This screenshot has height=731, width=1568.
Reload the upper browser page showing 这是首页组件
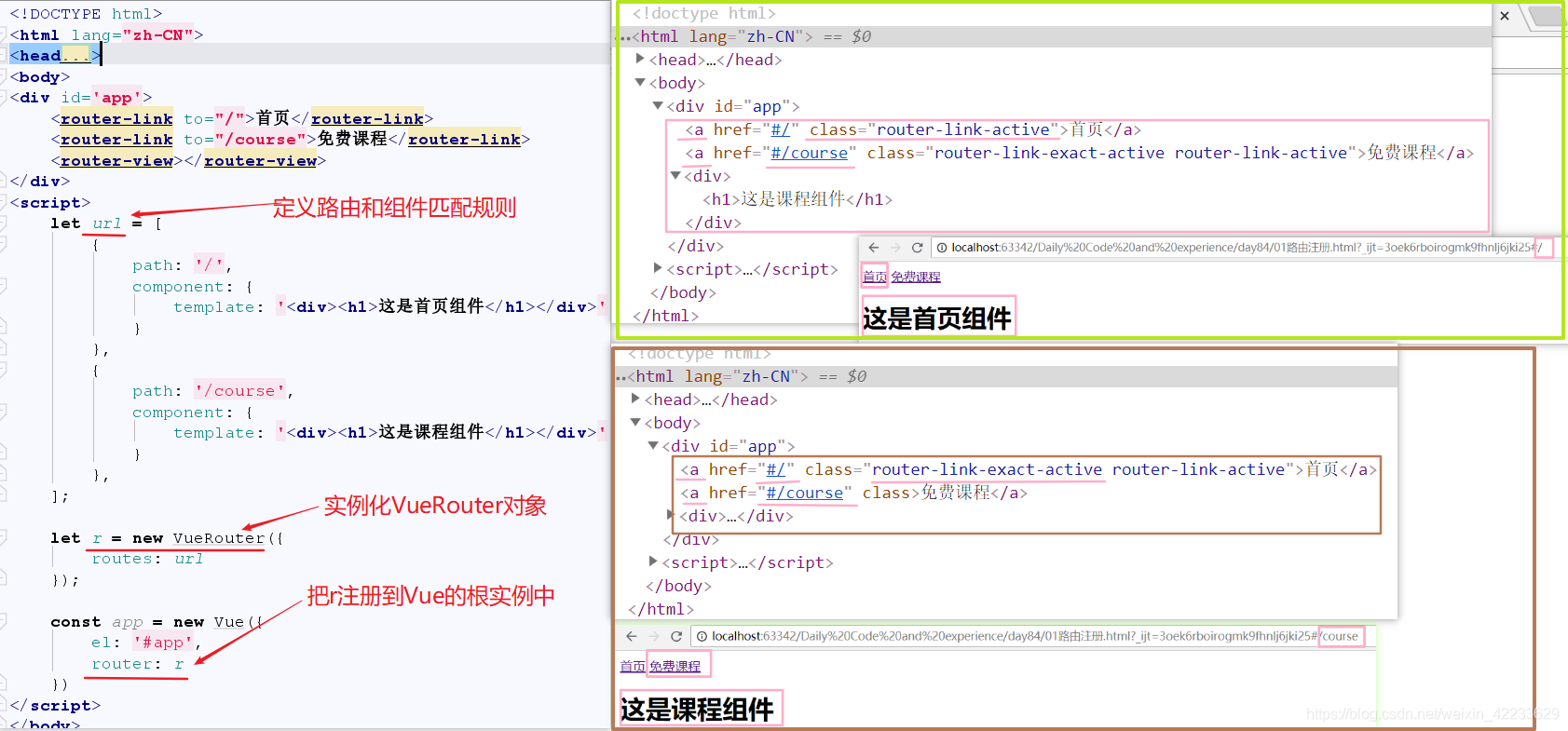coord(917,248)
